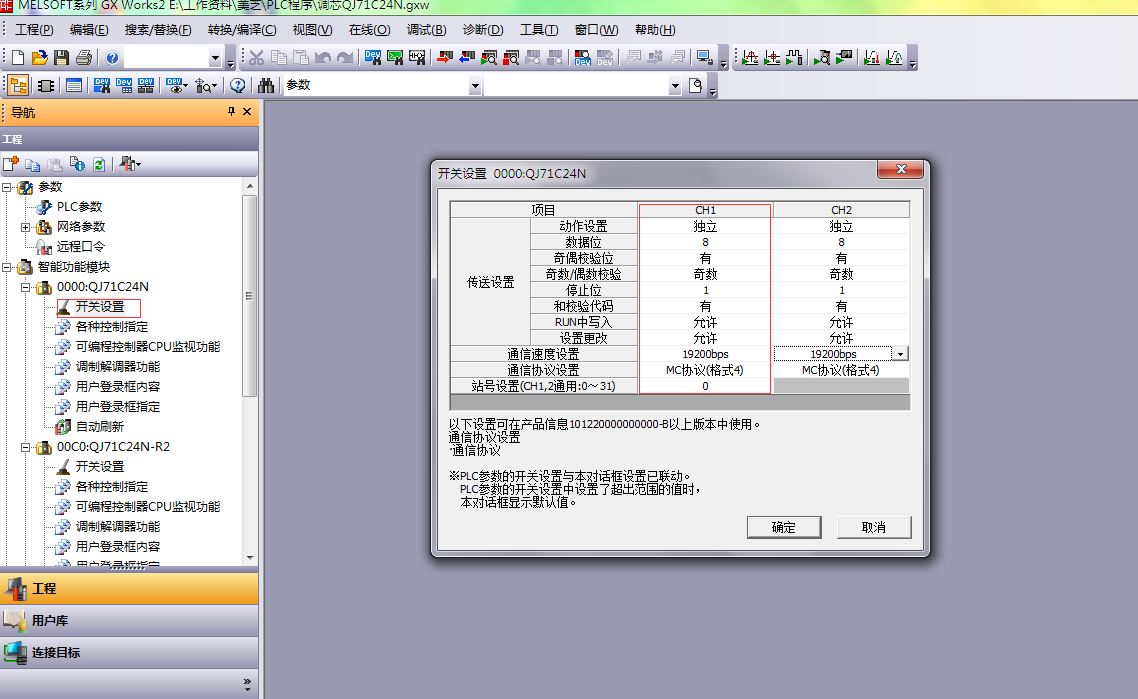Click CH2 奇数/偶数校验 cell 奇数
This screenshot has width=1138, height=699.
[841, 274]
